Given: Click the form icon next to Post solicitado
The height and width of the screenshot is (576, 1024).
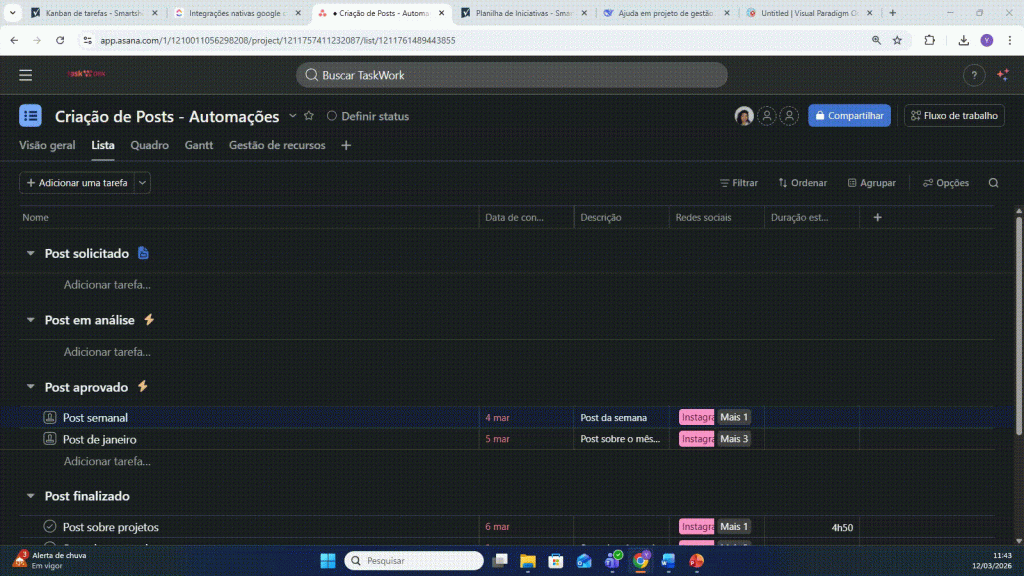Looking at the screenshot, I should click(143, 253).
